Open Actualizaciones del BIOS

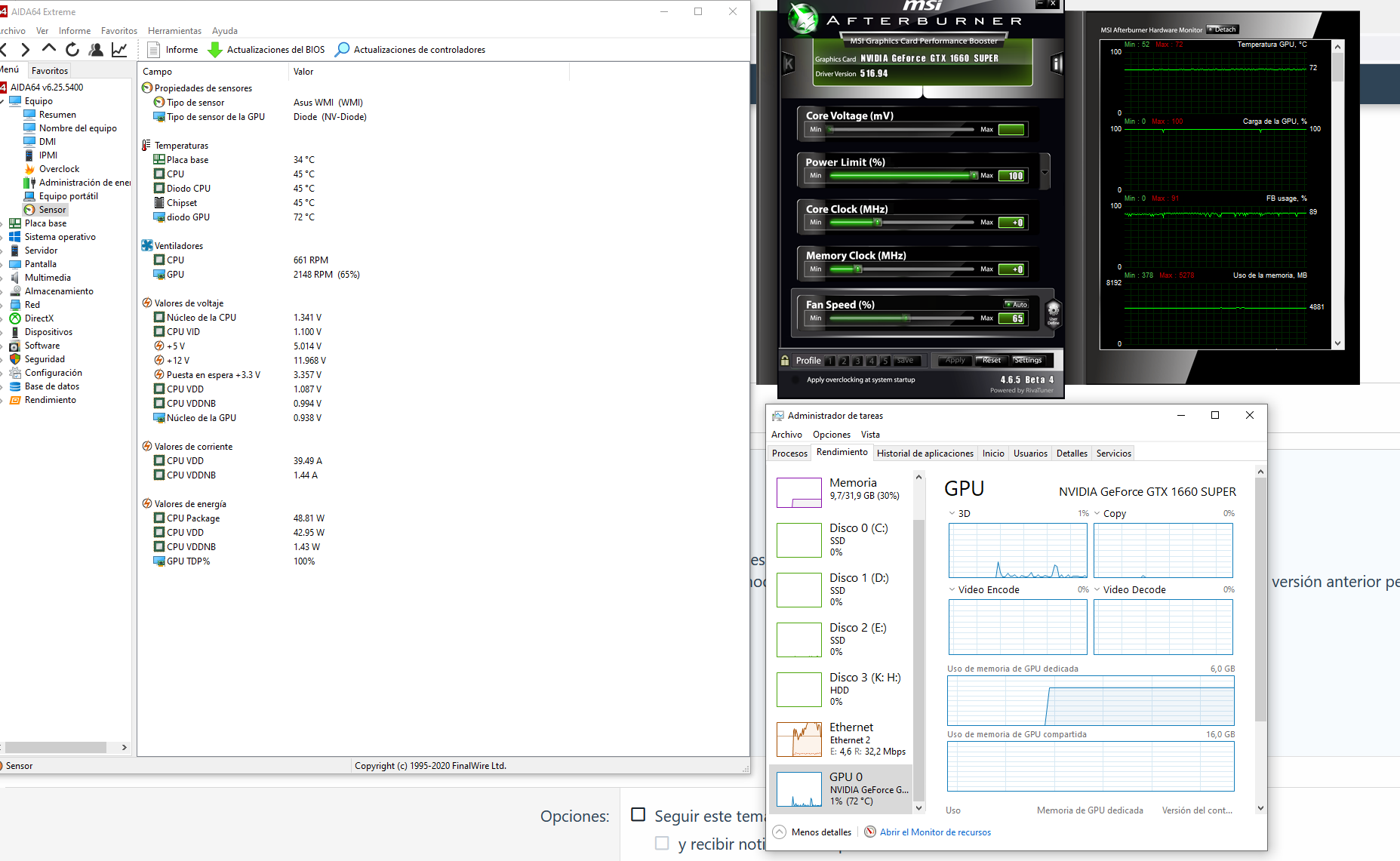click(266, 50)
